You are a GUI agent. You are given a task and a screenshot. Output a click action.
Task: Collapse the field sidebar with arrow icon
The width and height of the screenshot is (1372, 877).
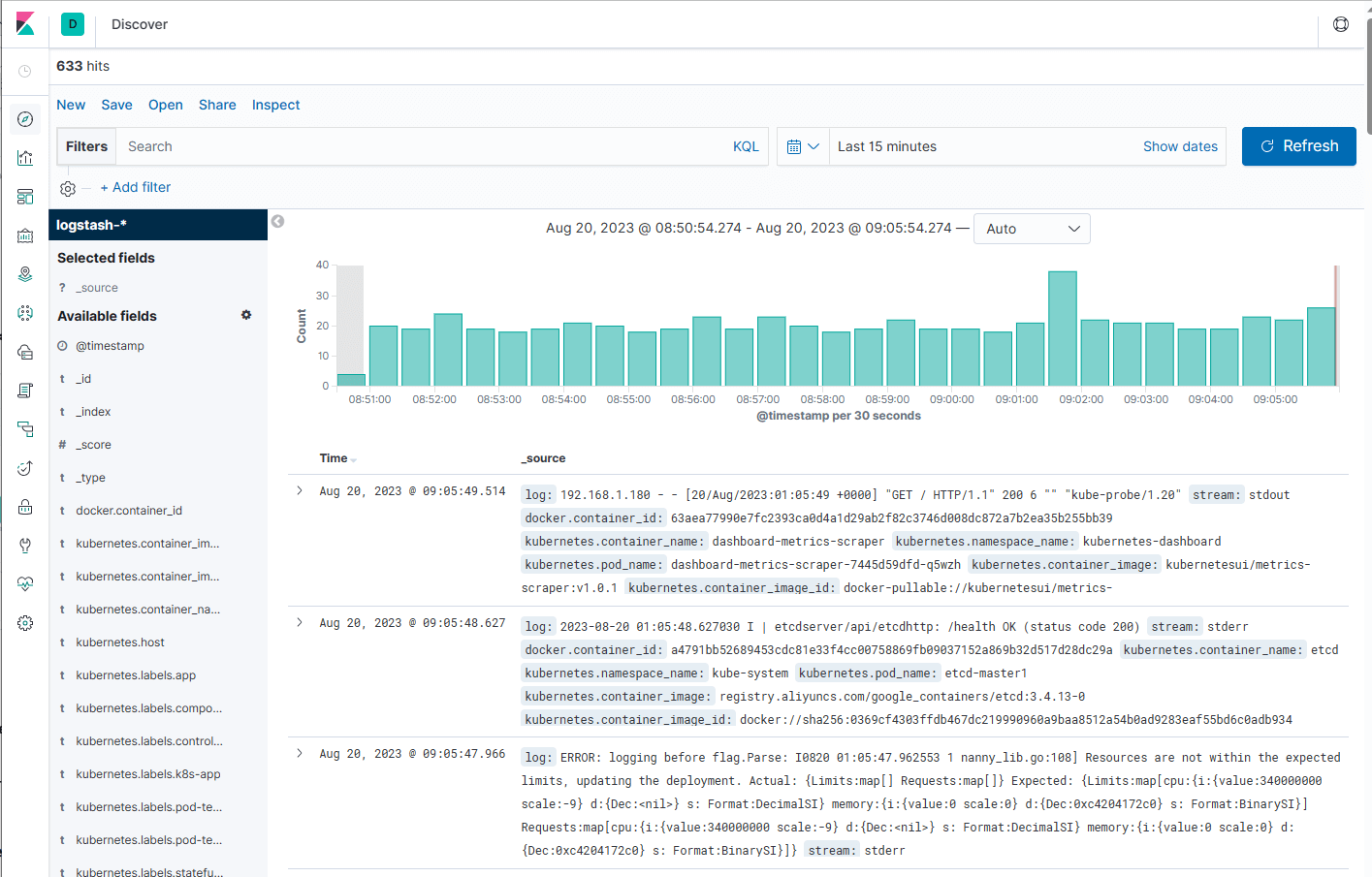click(x=277, y=222)
